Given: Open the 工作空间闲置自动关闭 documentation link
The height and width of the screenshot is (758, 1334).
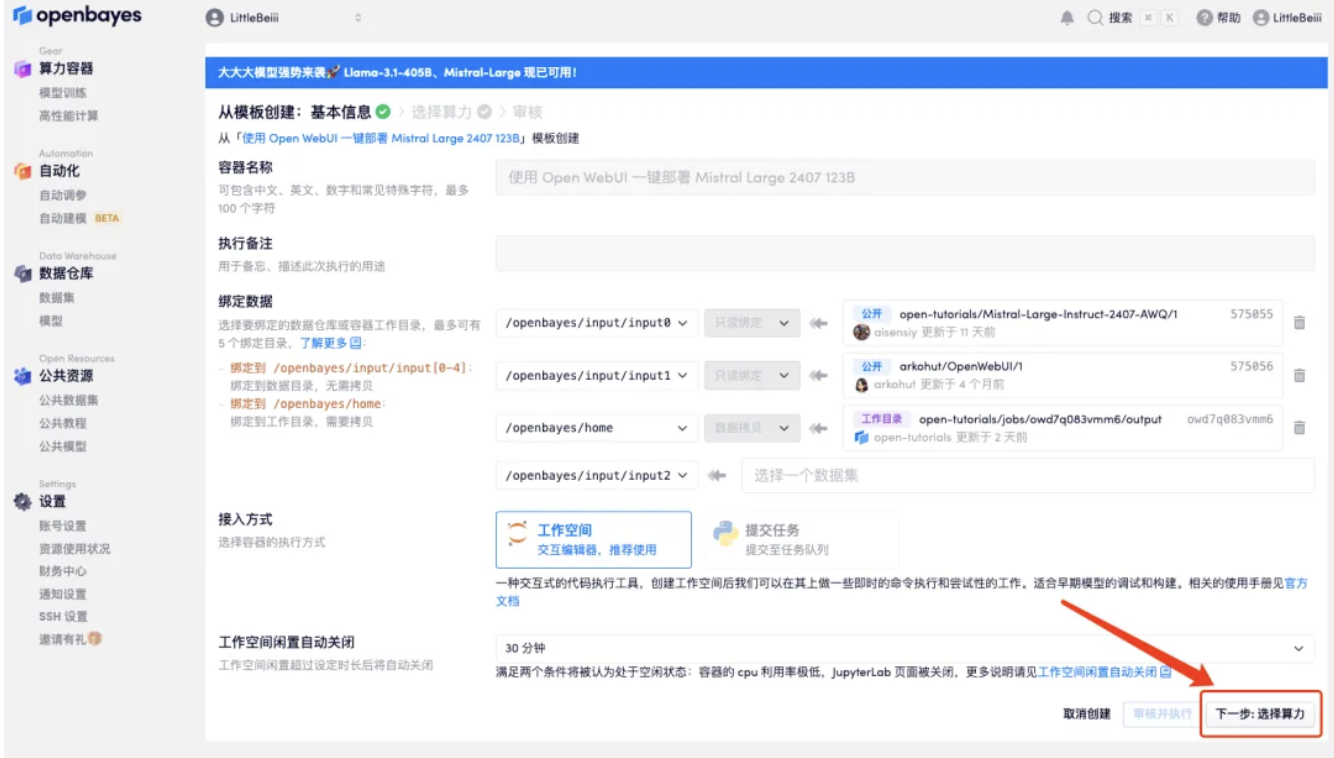Looking at the screenshot, I should [x=1104, y=672].
